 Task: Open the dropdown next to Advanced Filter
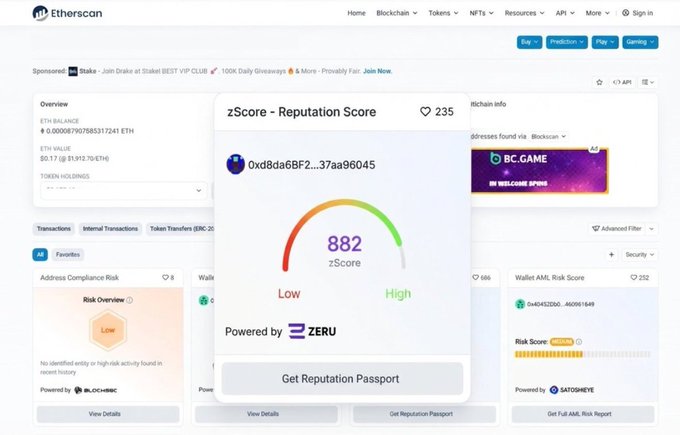pos(651,229)
